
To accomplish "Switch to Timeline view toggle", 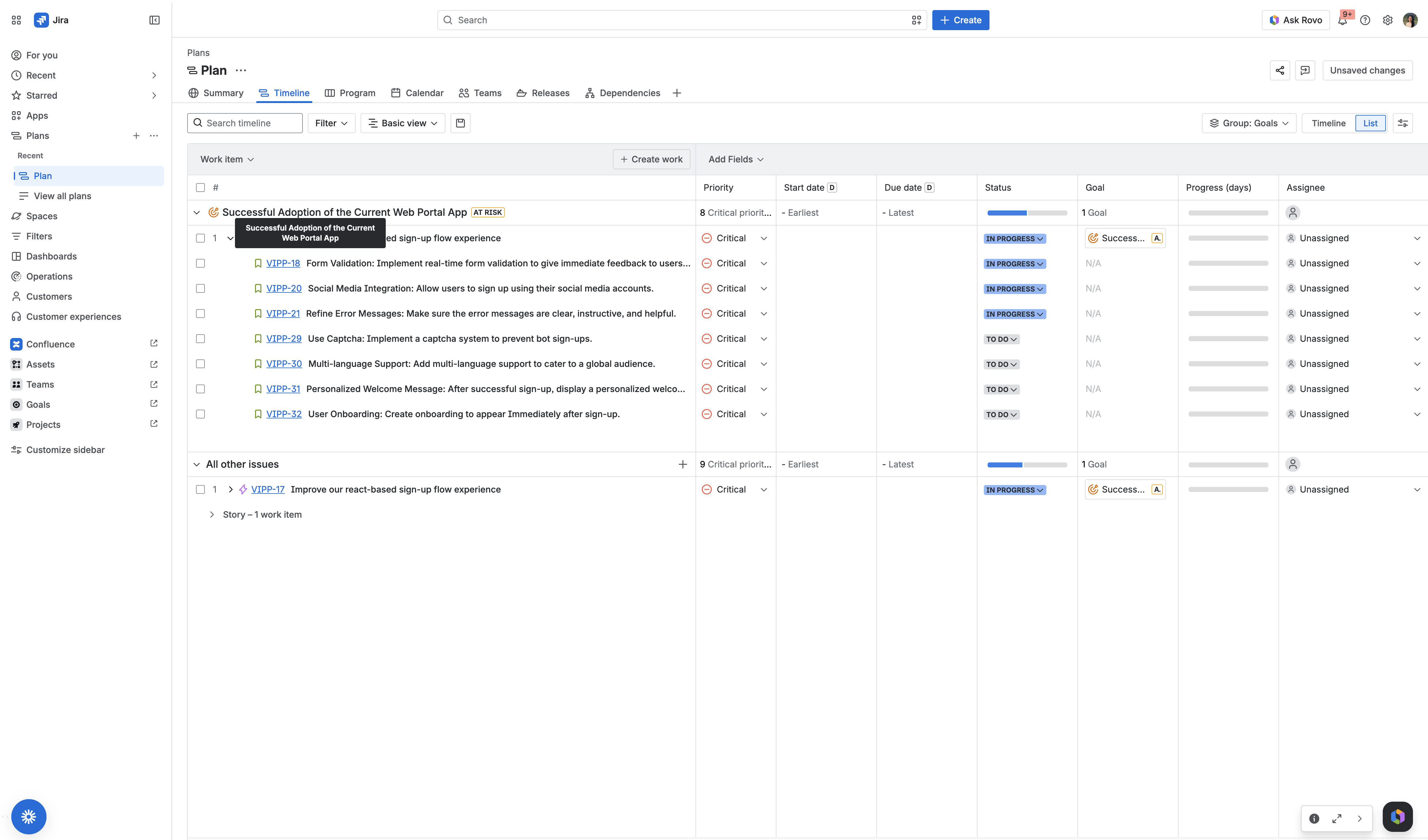I will coord(1328,123).
